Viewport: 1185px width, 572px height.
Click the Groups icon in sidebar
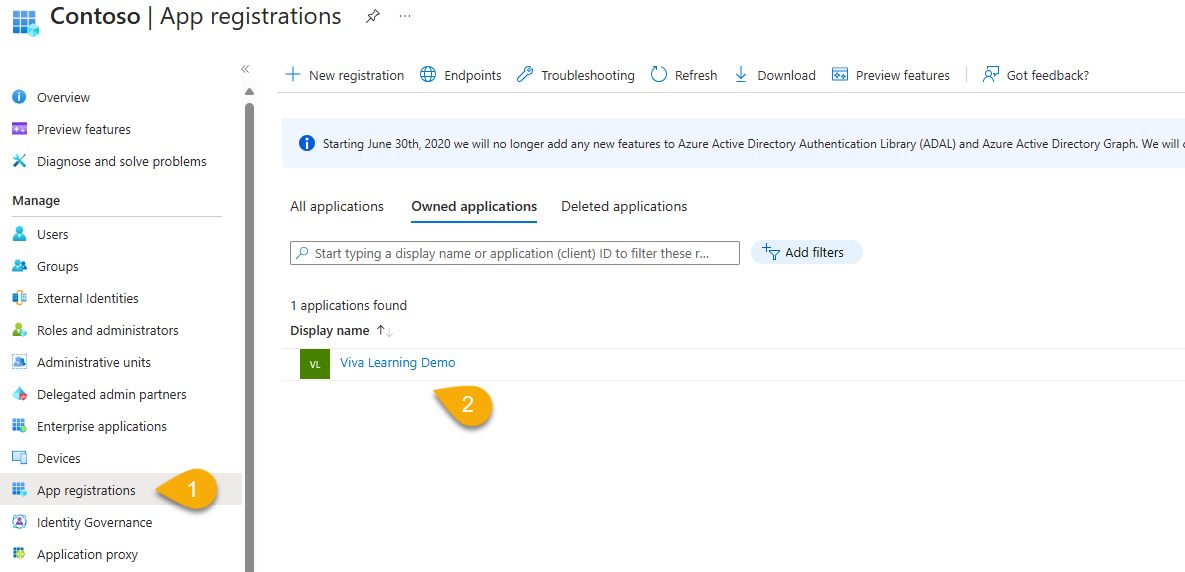pyautogui.click(x=20, y=266)
